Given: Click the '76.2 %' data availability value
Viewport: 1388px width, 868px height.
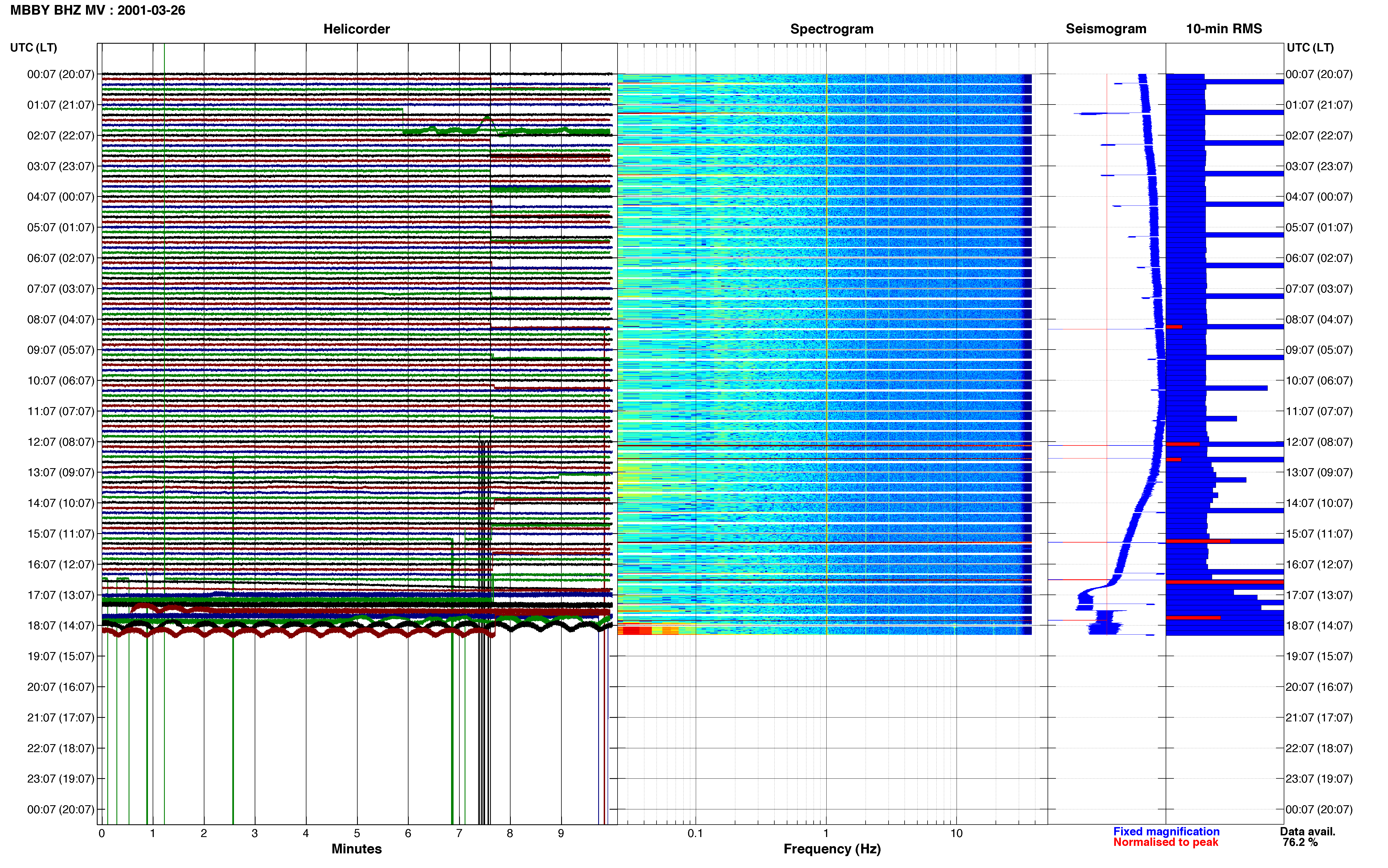Looking at the screenshot, I should 1300,842.
